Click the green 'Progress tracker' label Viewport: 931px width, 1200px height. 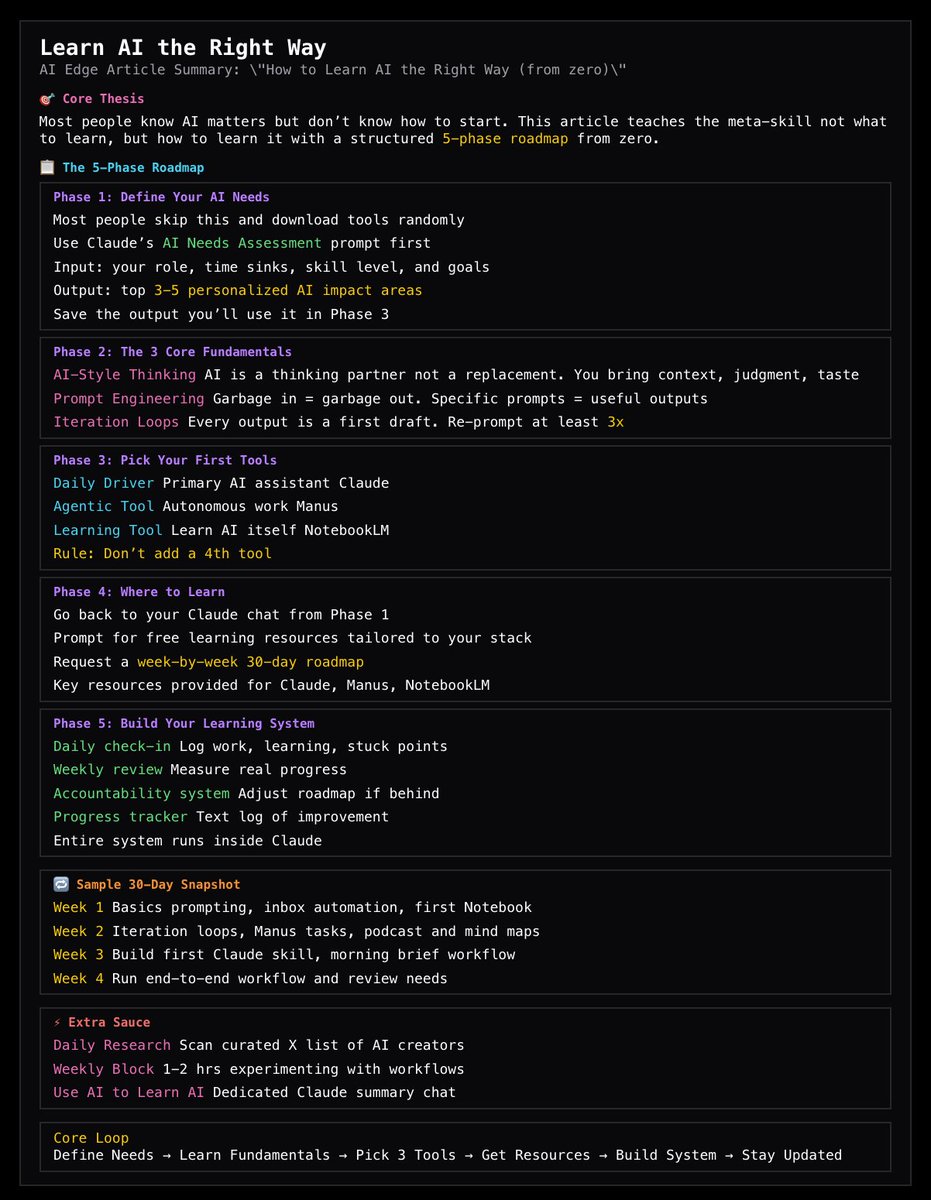pos(120,816)
